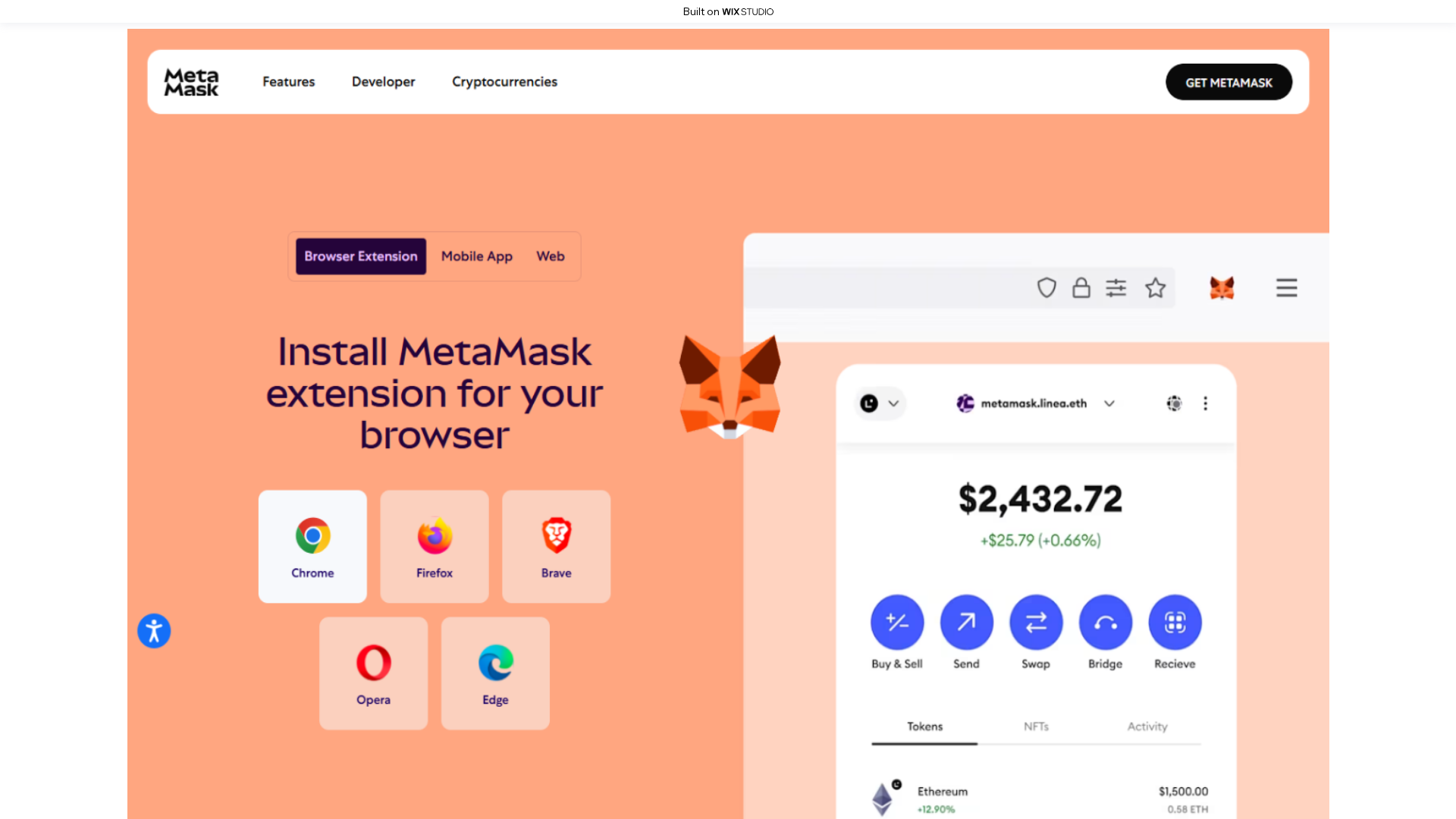Click the shield icon in the browser toolbar
The width and height of the screenshot is (1456, 819).
(x=1046, y=288)
